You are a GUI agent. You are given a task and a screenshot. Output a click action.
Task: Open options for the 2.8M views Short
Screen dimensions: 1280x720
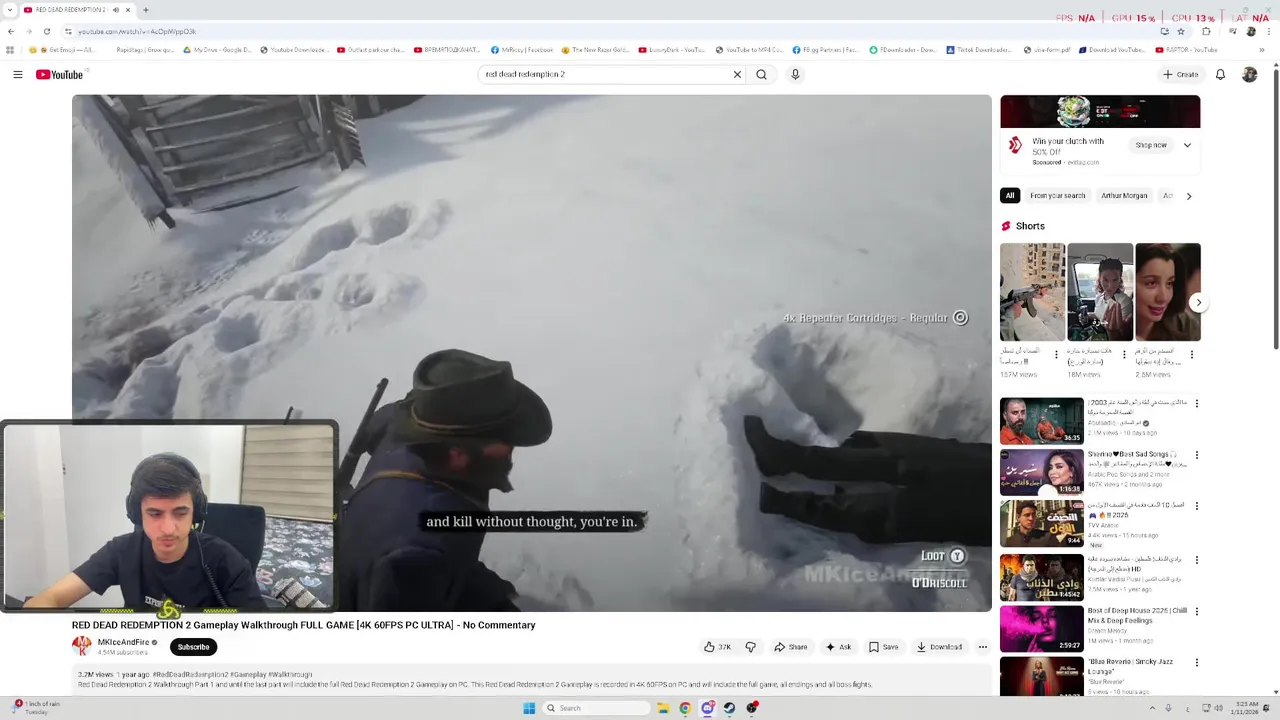click(x=1192, y=354)
